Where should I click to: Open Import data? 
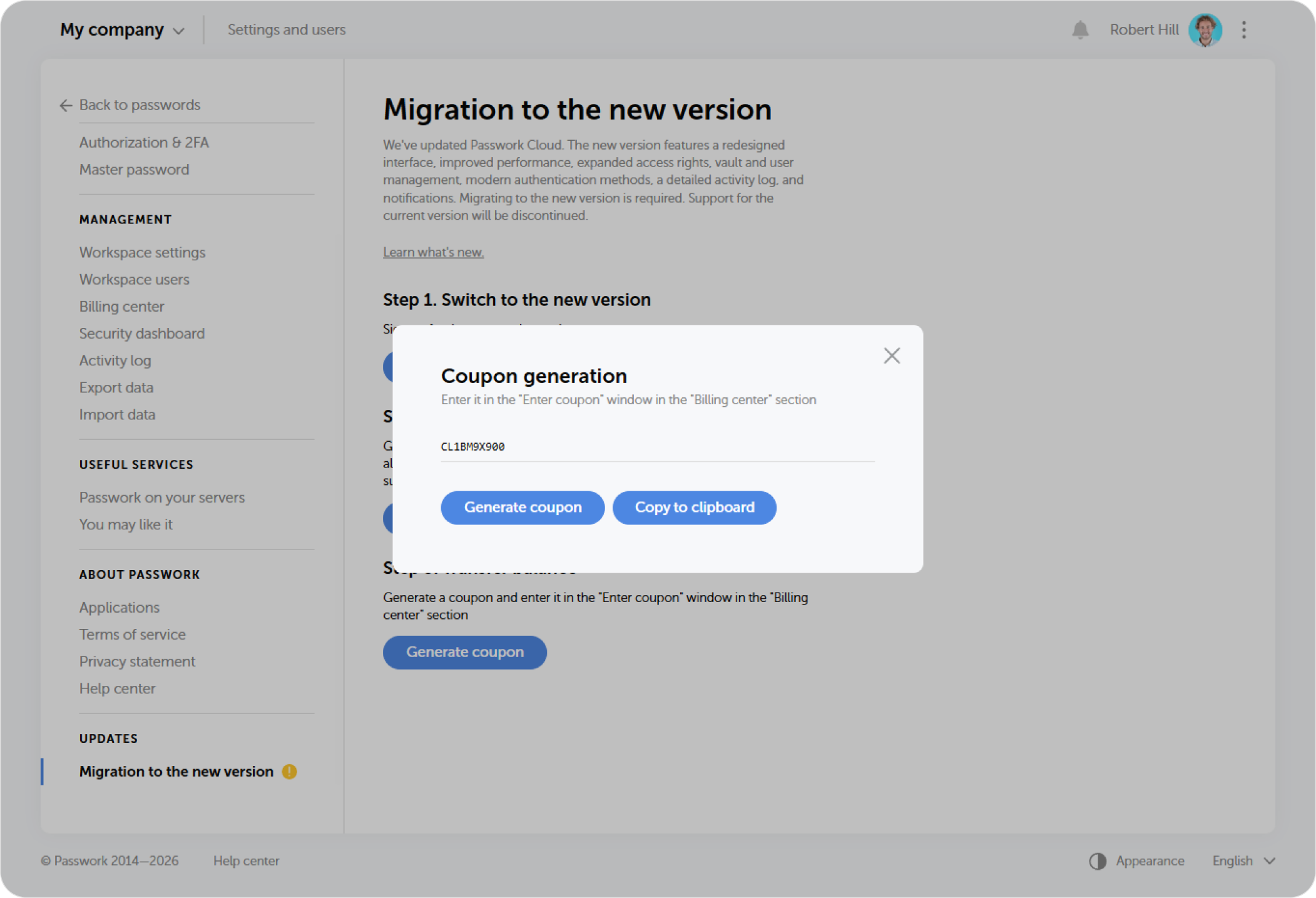pos(117,414)
